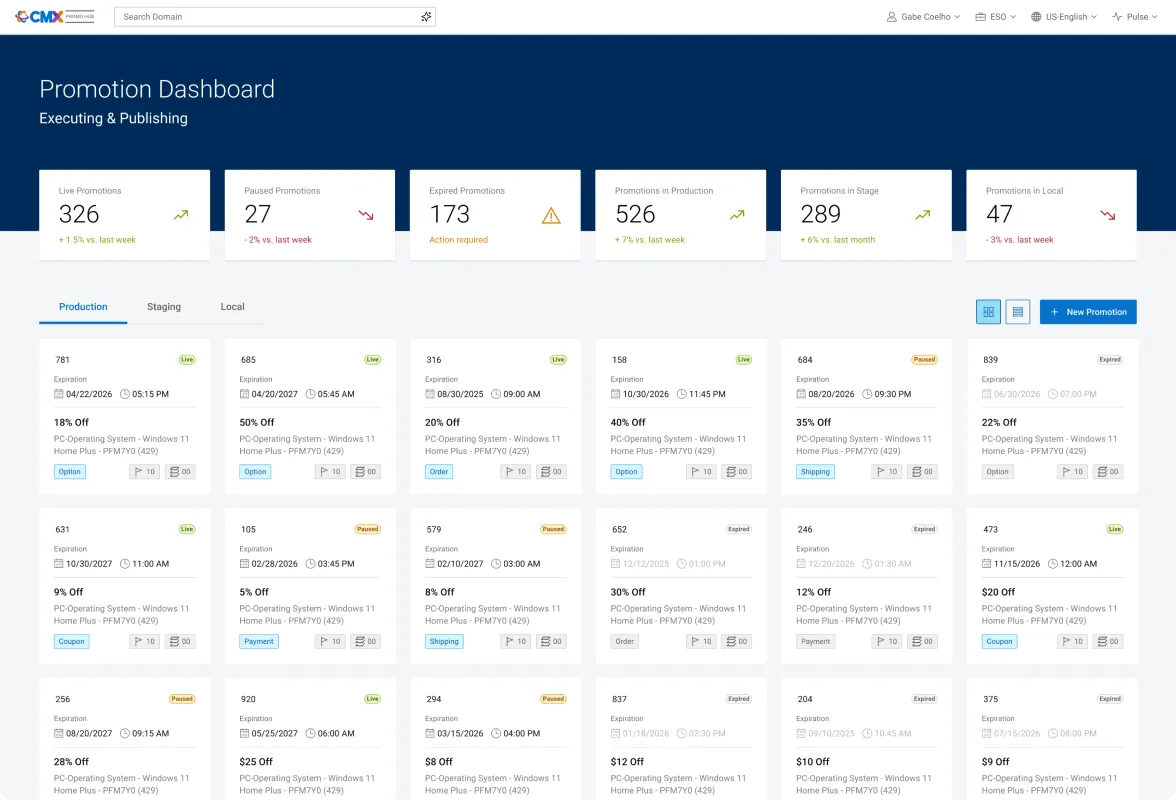Switch to grid view layout
Image resolution: width=1176 pixels, height=800 pixels.
pos(988,312)
